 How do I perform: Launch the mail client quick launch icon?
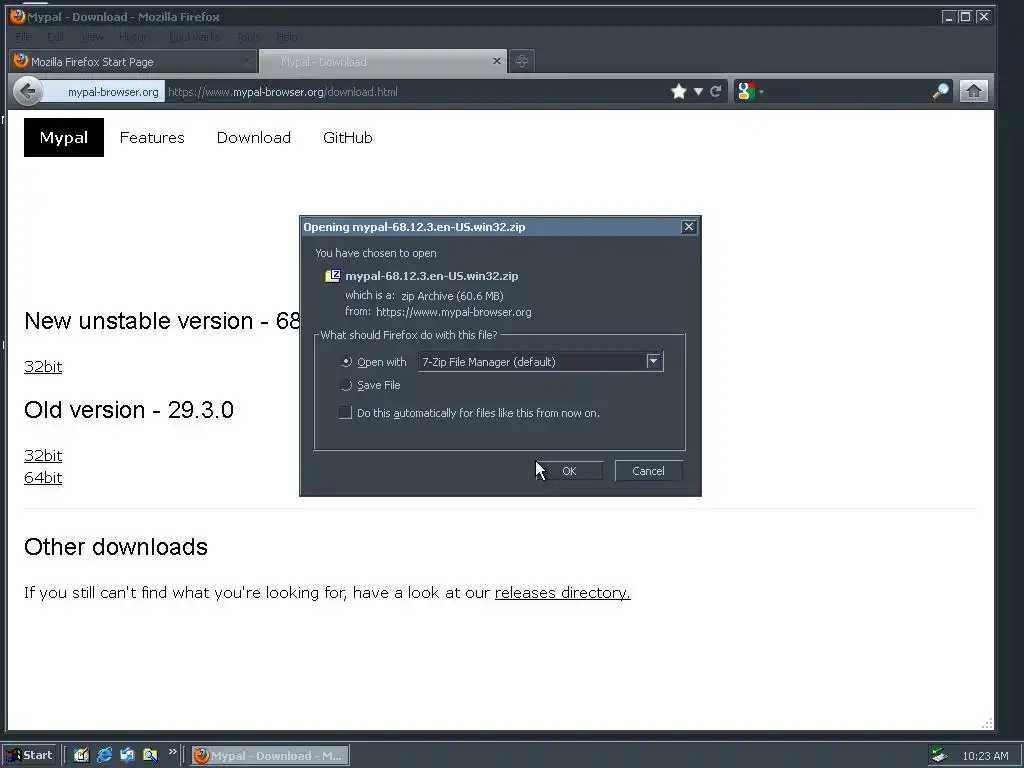point(127,755)
